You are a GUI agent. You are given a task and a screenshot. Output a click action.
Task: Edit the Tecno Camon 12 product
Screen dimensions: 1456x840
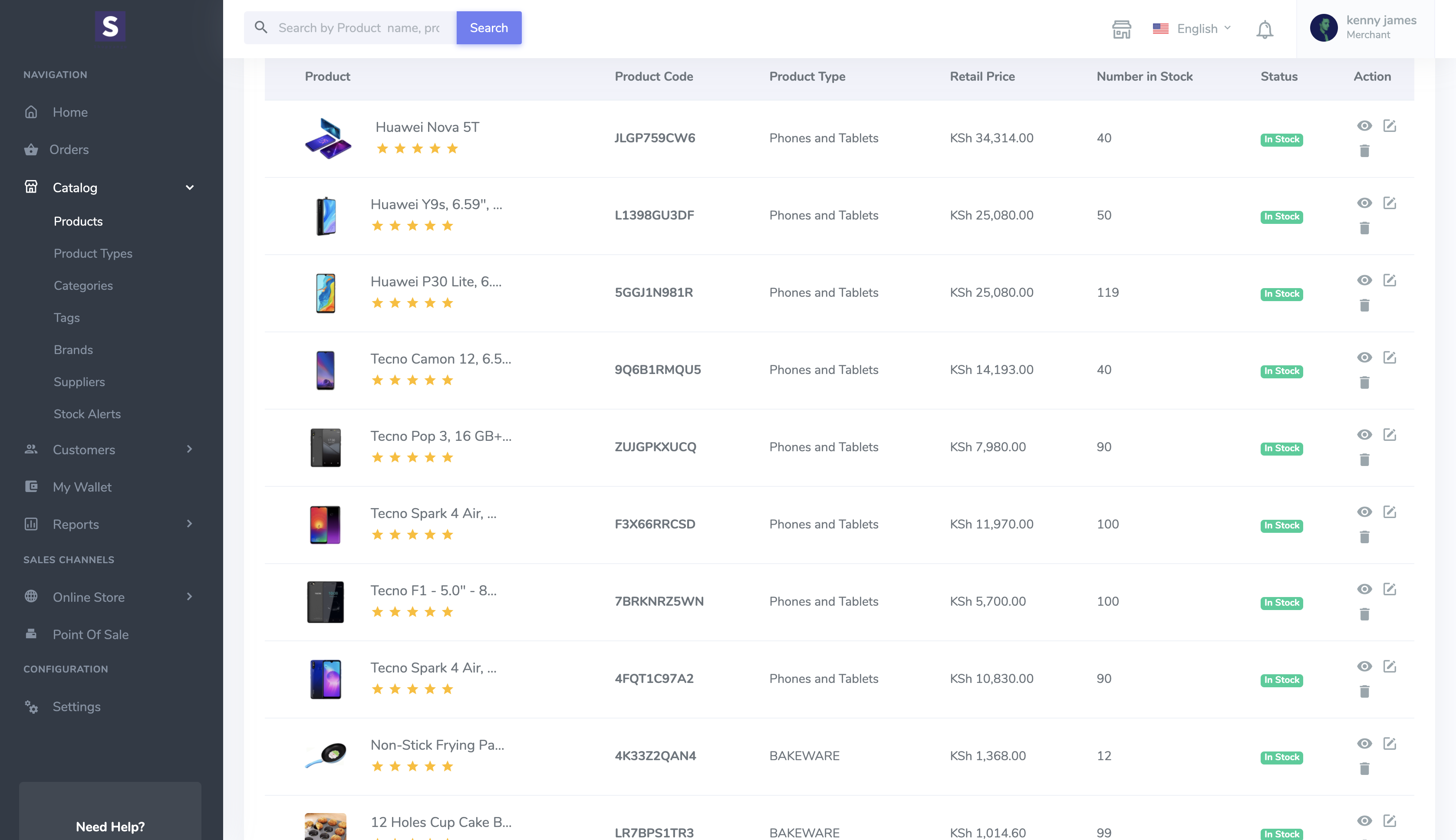point(1390,358)
